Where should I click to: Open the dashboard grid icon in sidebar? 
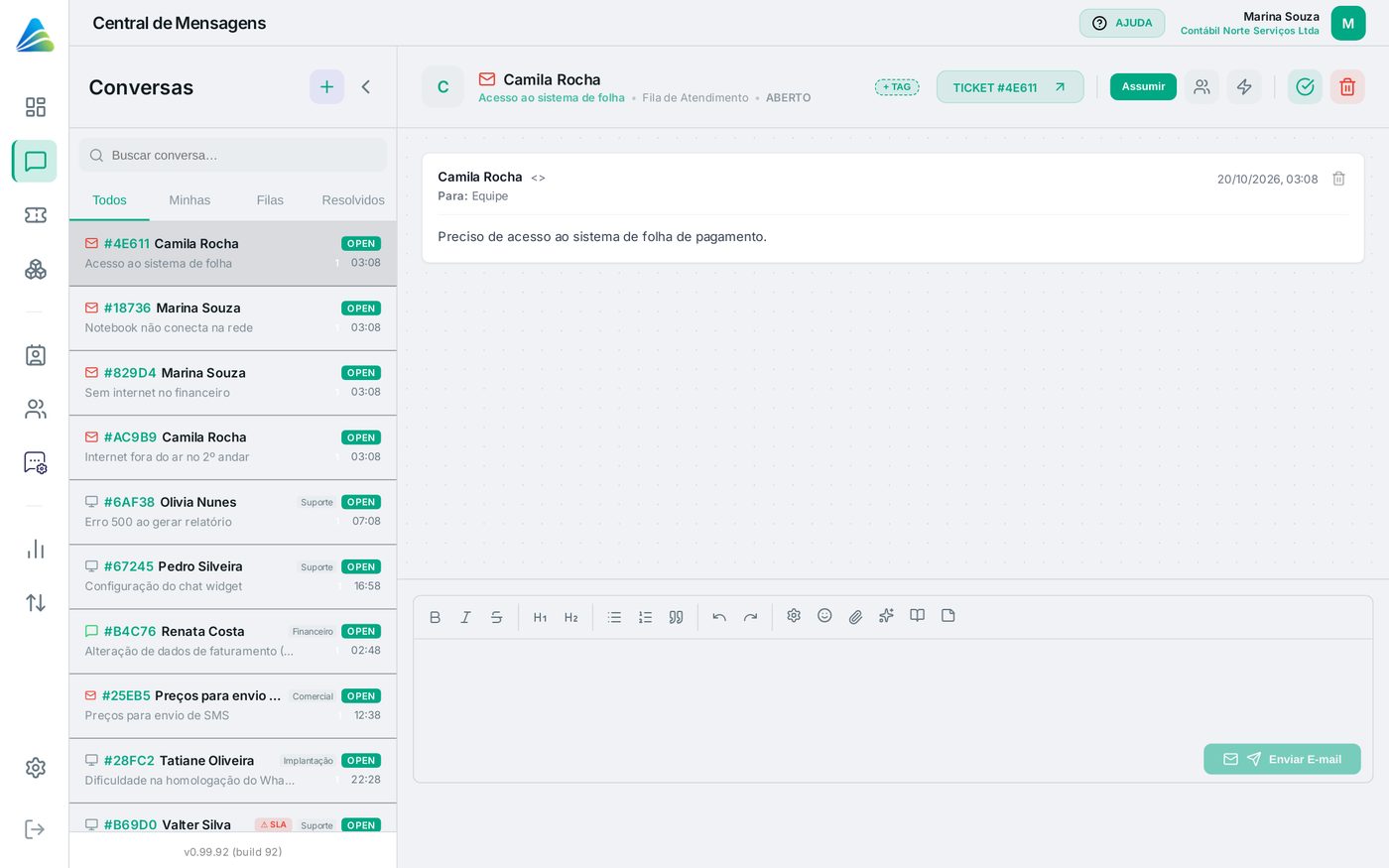(36, 107)
